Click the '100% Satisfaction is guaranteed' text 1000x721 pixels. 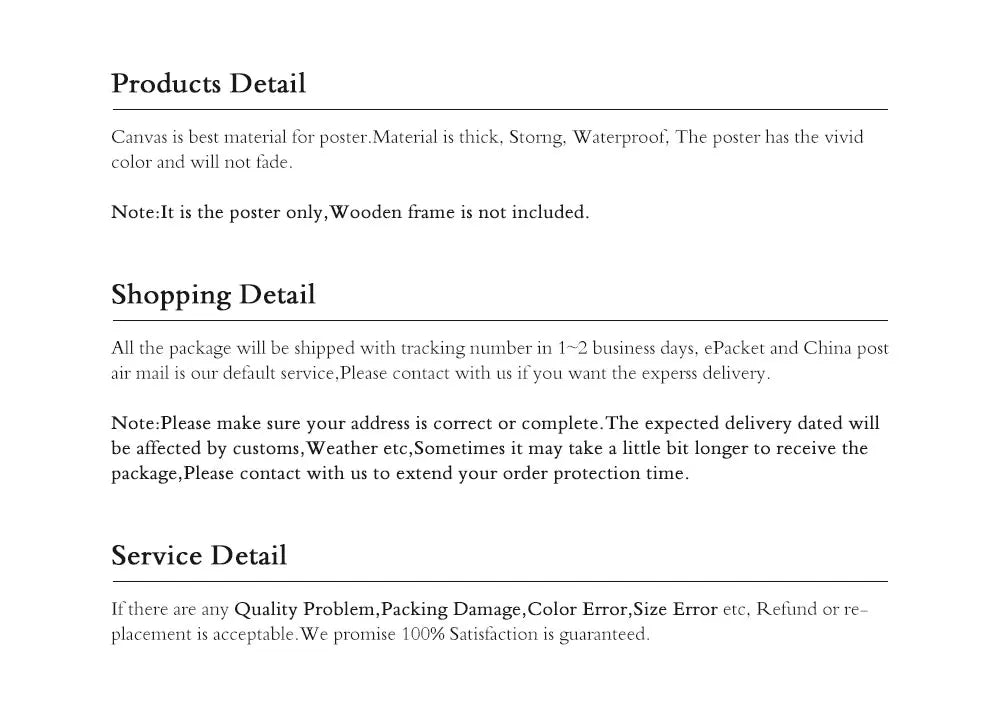point(525,634)
